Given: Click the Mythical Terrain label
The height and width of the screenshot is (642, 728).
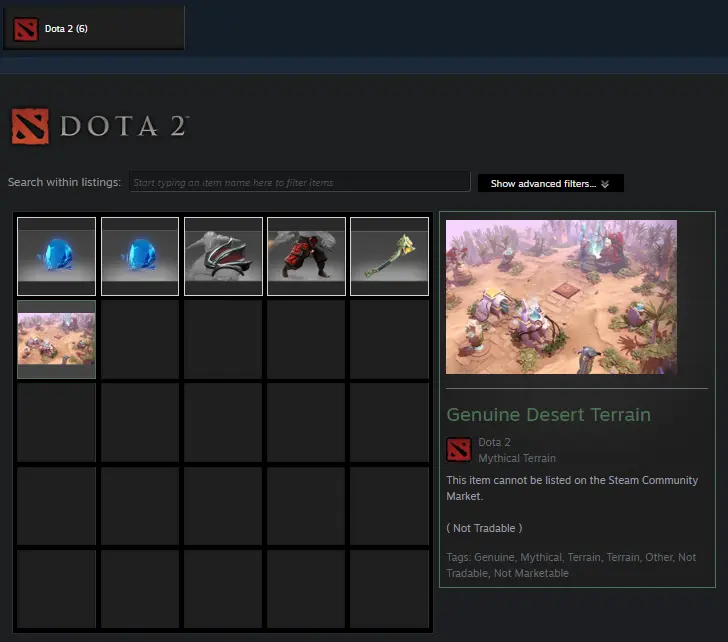Looking at the screenshot, I should pyautogui.click(x=517, y=458).
